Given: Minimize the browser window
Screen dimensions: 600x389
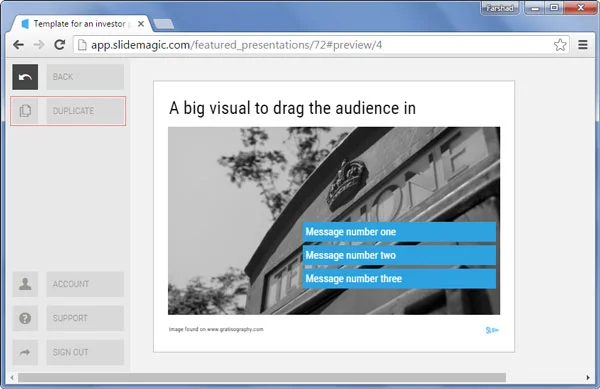Looking at the screenshot, I should pyautogui.click(x=535, y=8).
